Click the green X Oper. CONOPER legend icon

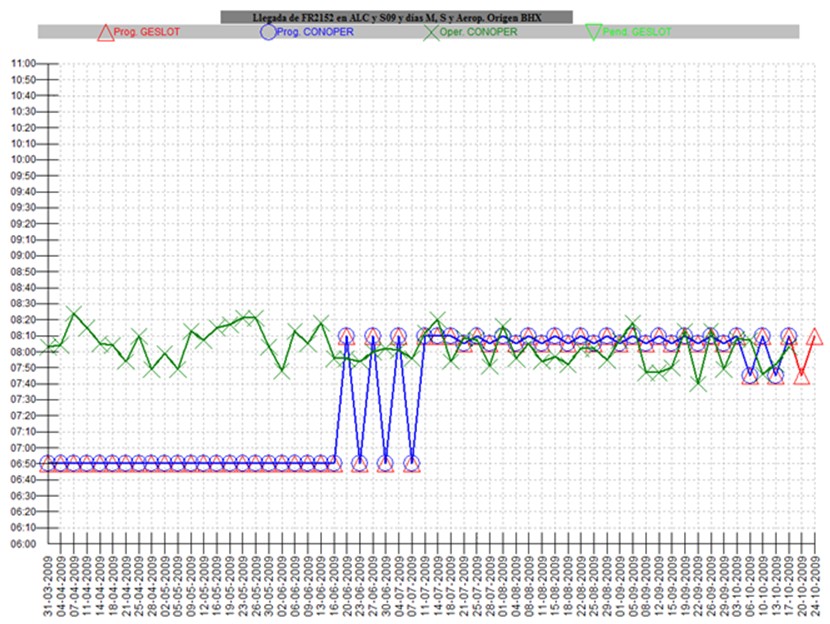[x=432, y=32]
